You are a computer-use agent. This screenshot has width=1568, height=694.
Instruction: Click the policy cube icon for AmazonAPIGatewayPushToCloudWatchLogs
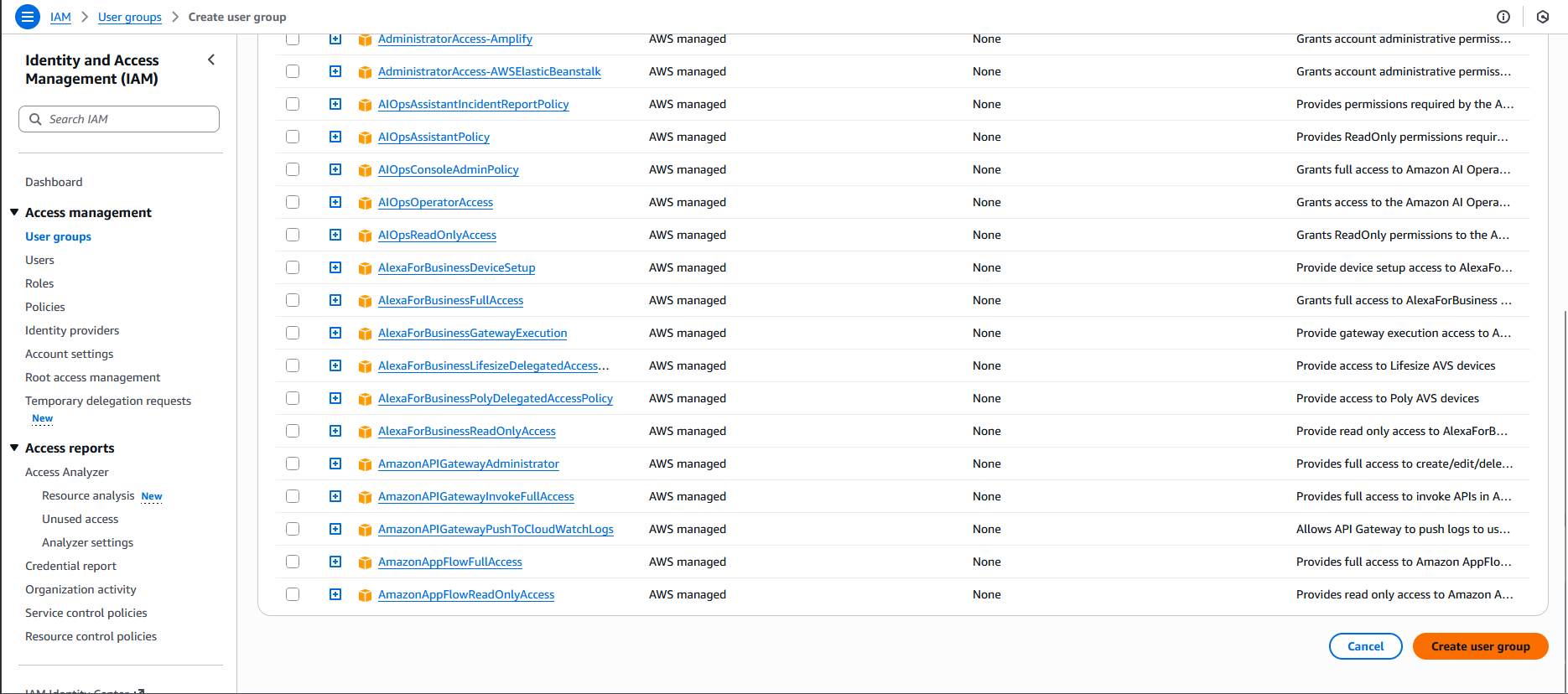pos(365,530)
